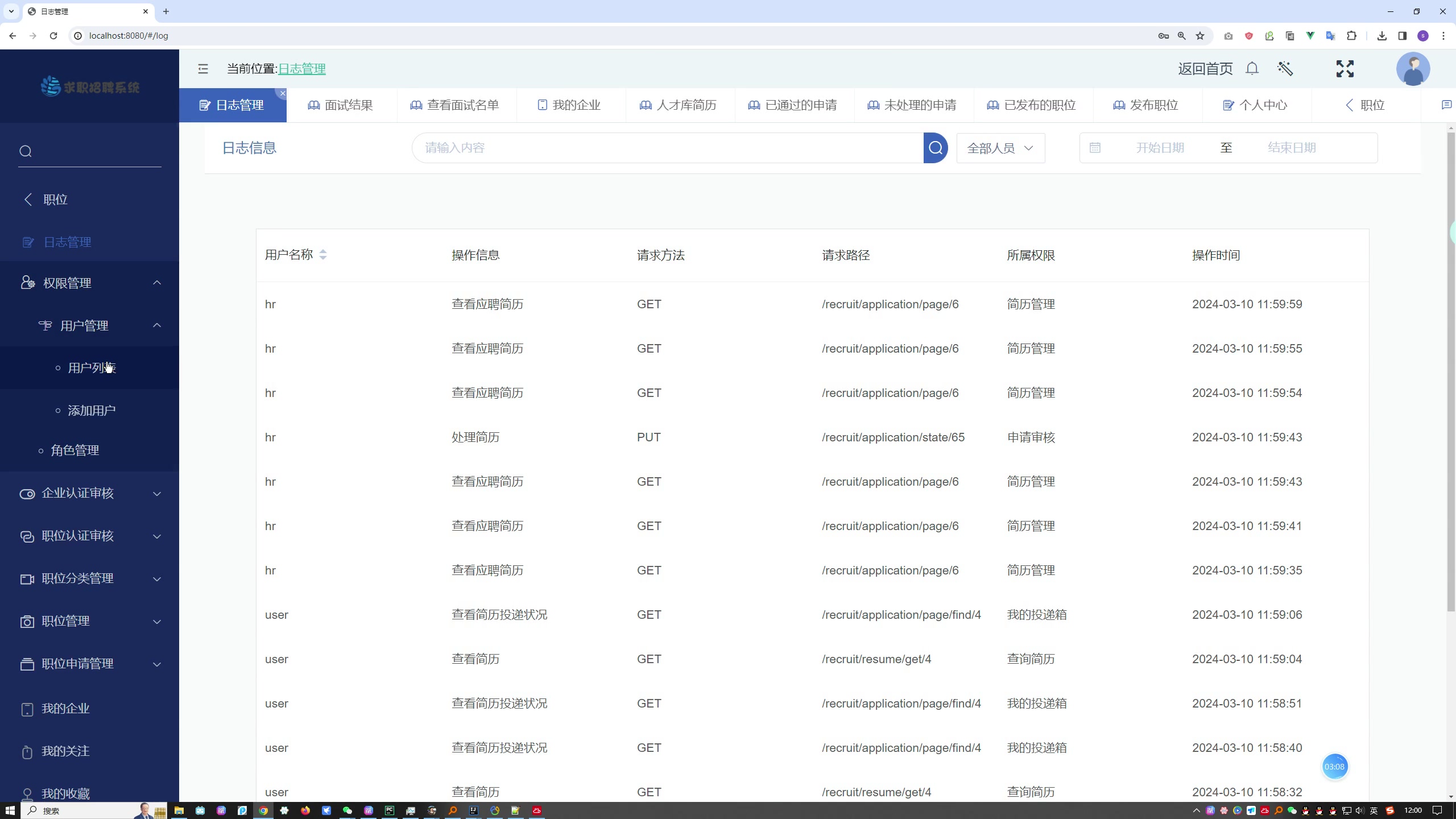This screenshot has width=1456, height=819.
Task: Switch to the 已发布的职位 tab
Action: pos(1033,105)
